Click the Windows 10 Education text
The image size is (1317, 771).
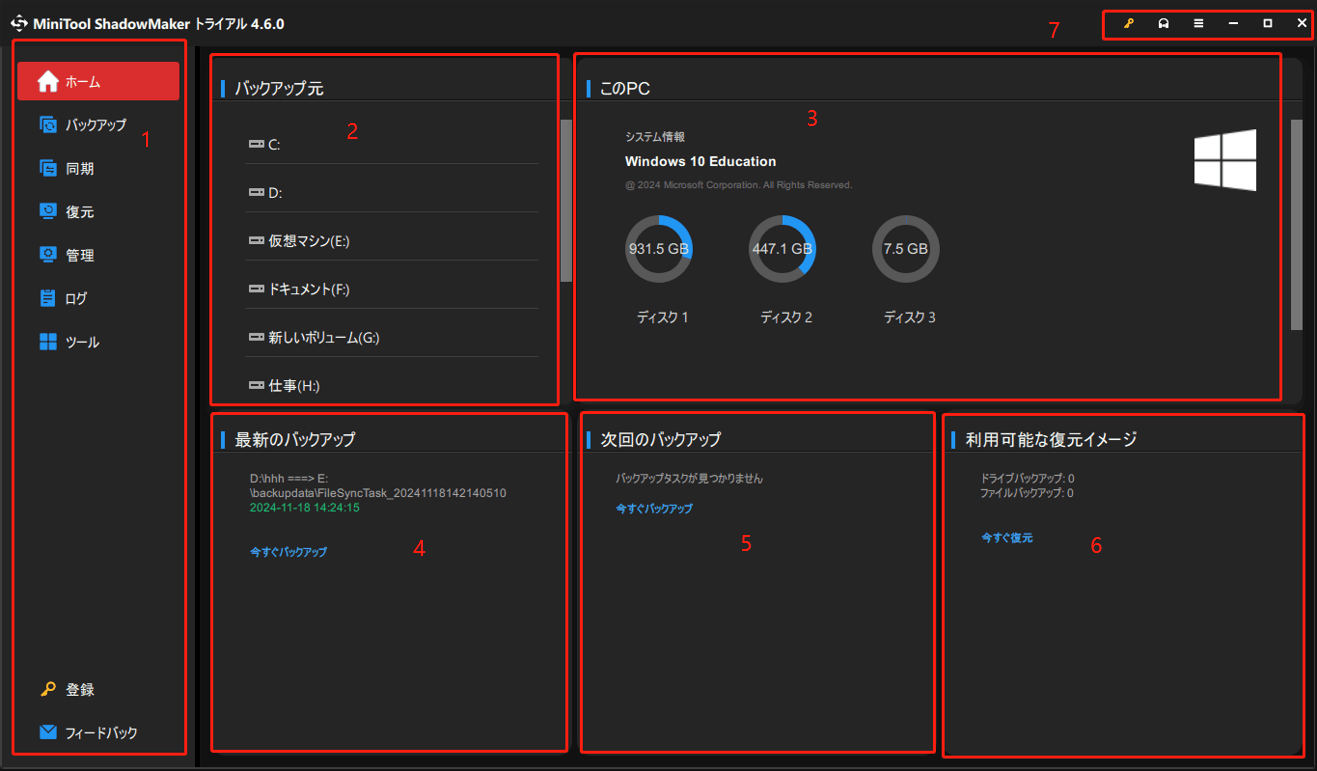point(700,161)
